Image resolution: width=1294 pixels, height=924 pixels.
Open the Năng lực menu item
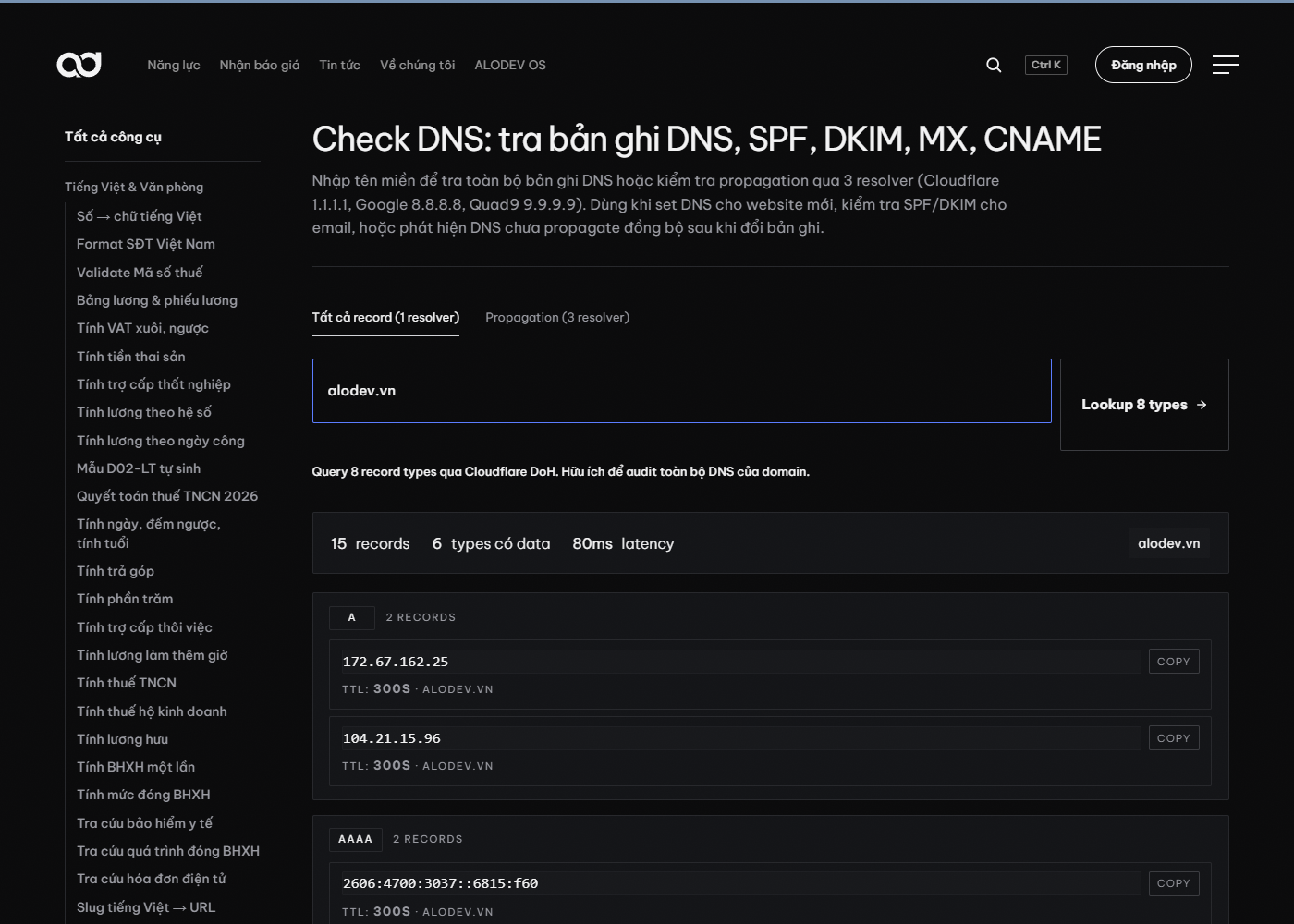(174, 65)
